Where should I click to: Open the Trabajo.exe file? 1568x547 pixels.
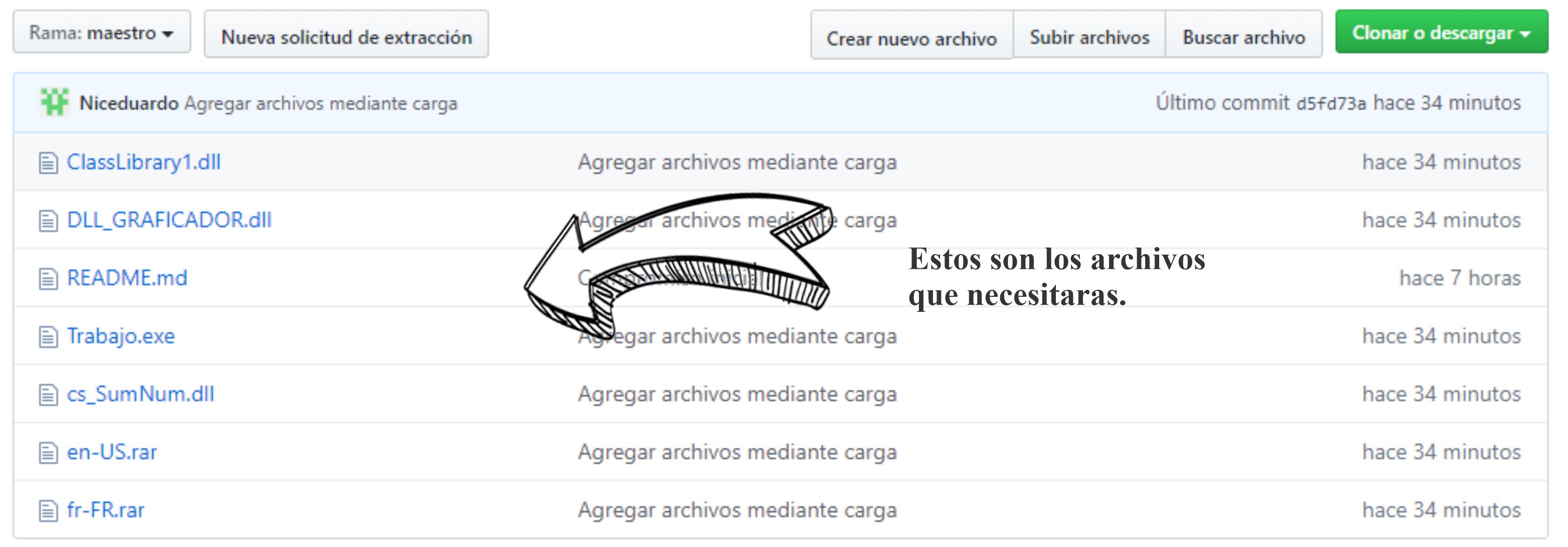click(x=121, y=335)
